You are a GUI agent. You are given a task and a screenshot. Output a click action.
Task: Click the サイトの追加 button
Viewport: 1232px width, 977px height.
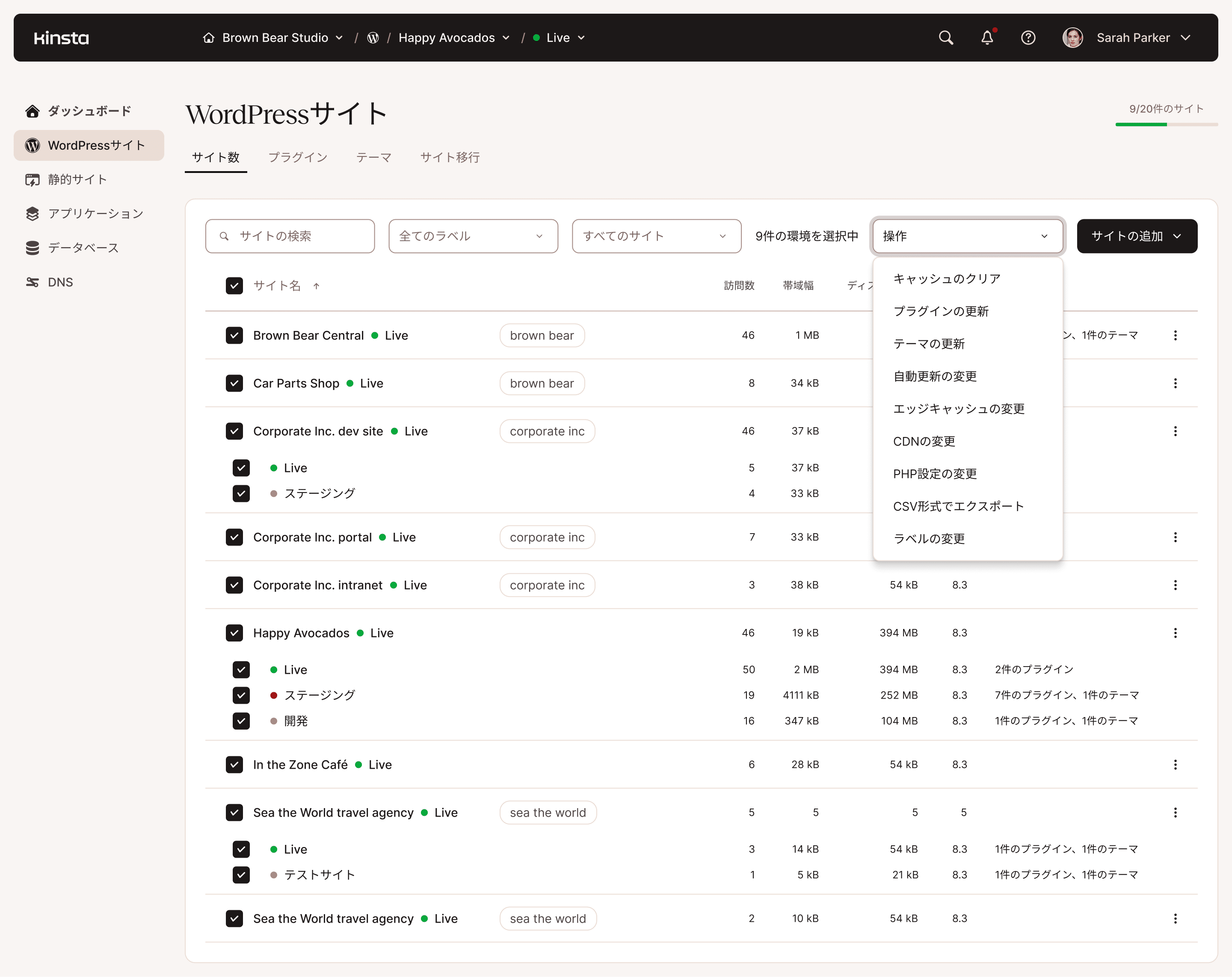pos(1137,236)
